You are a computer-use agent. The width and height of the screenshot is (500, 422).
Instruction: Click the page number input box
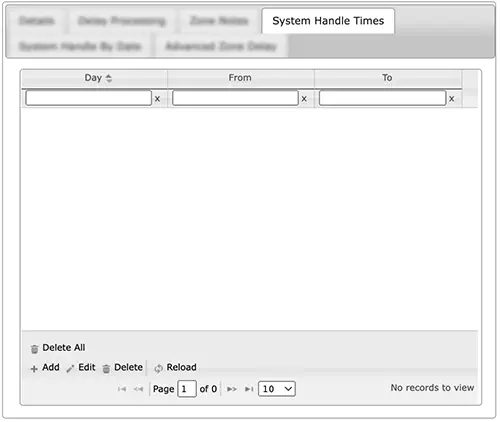187,389
